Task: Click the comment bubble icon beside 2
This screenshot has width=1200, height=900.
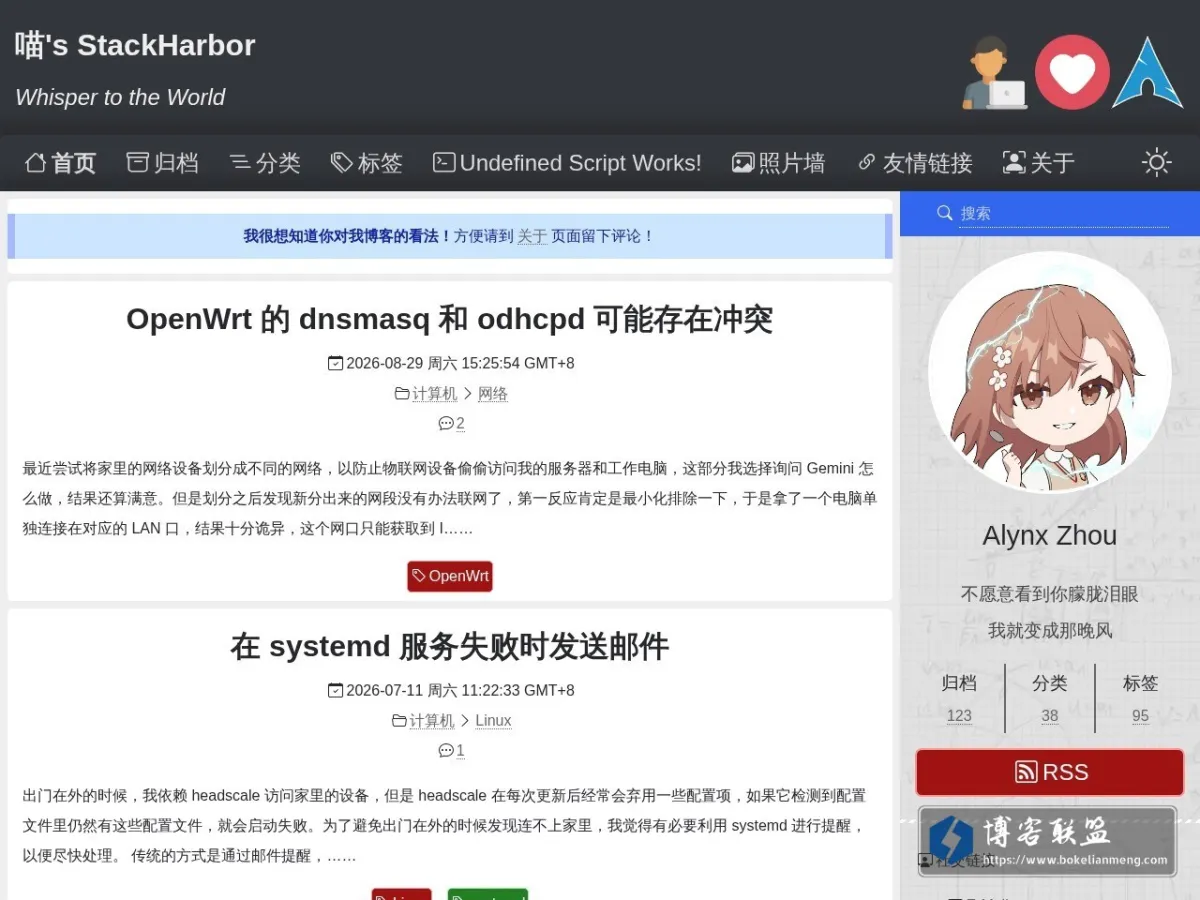Action: (x=446, y=423)
